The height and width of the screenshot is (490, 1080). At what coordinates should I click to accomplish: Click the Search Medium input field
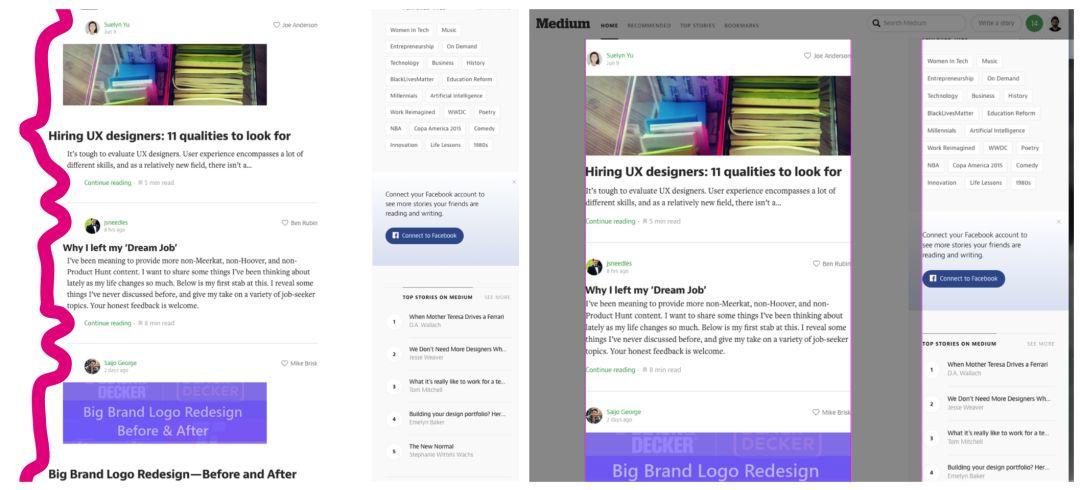click(916, 23)
